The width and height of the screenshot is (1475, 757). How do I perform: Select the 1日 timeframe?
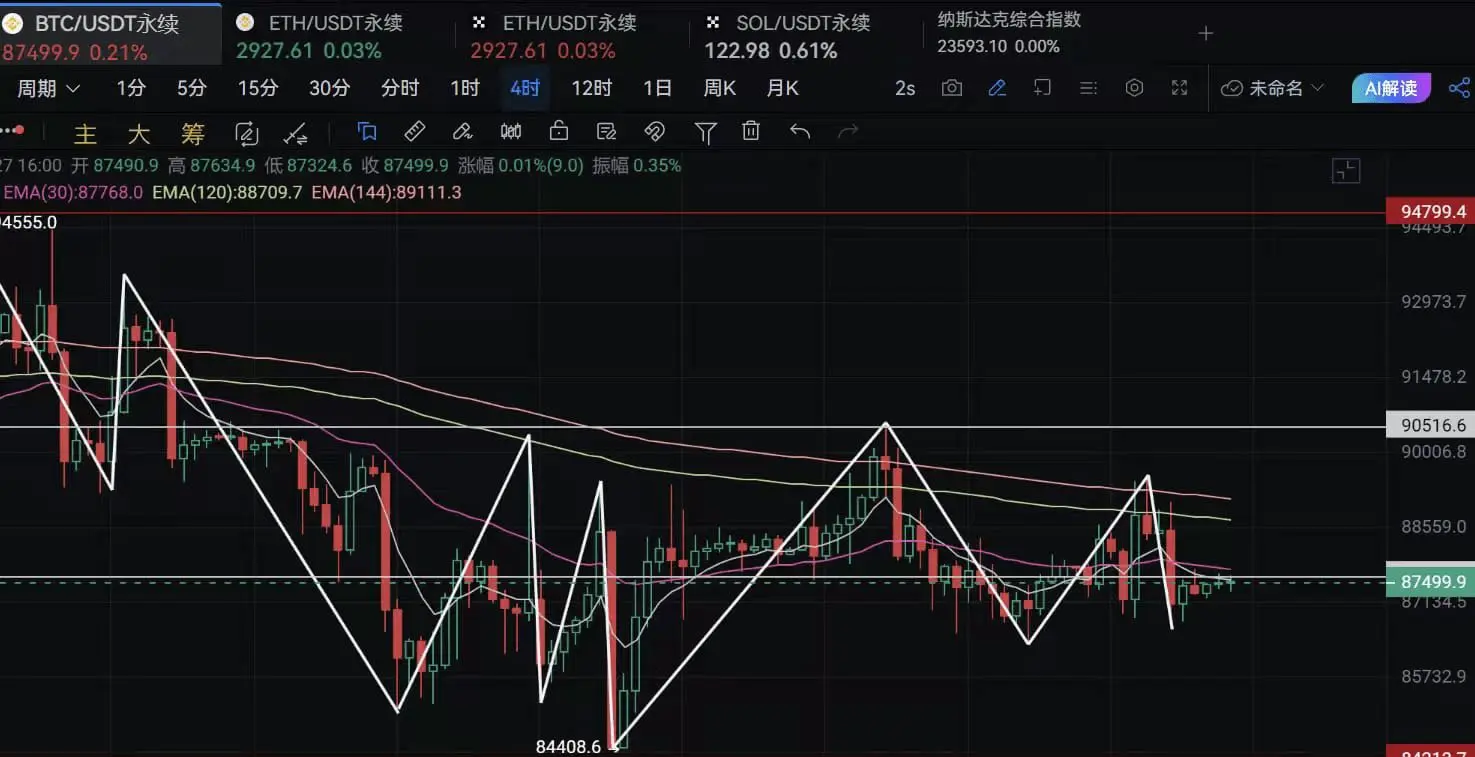pyautogui.click(x=657, y=88)
